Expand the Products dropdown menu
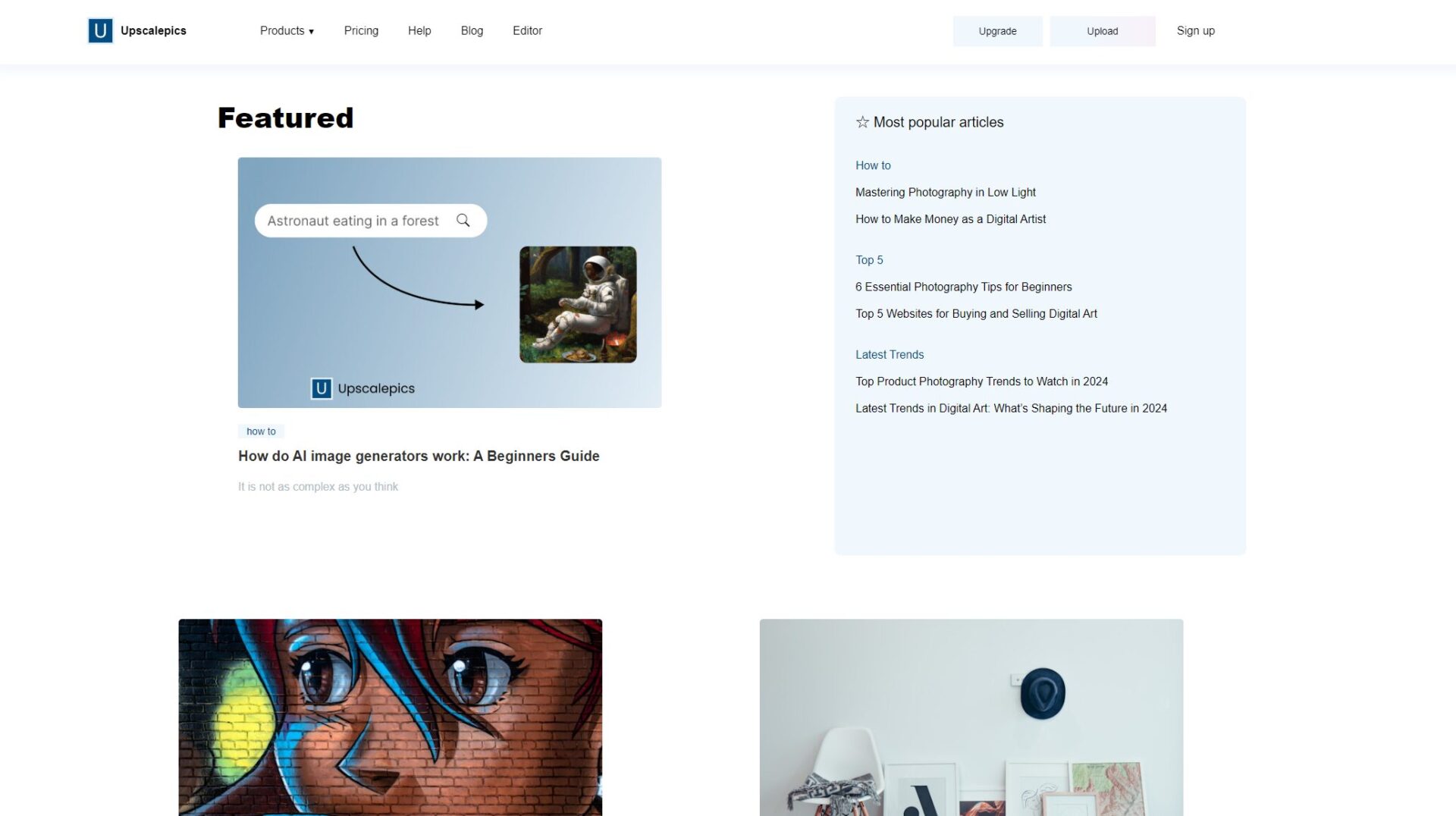This screenshot has width=1456, height=816. pos(287,30)
